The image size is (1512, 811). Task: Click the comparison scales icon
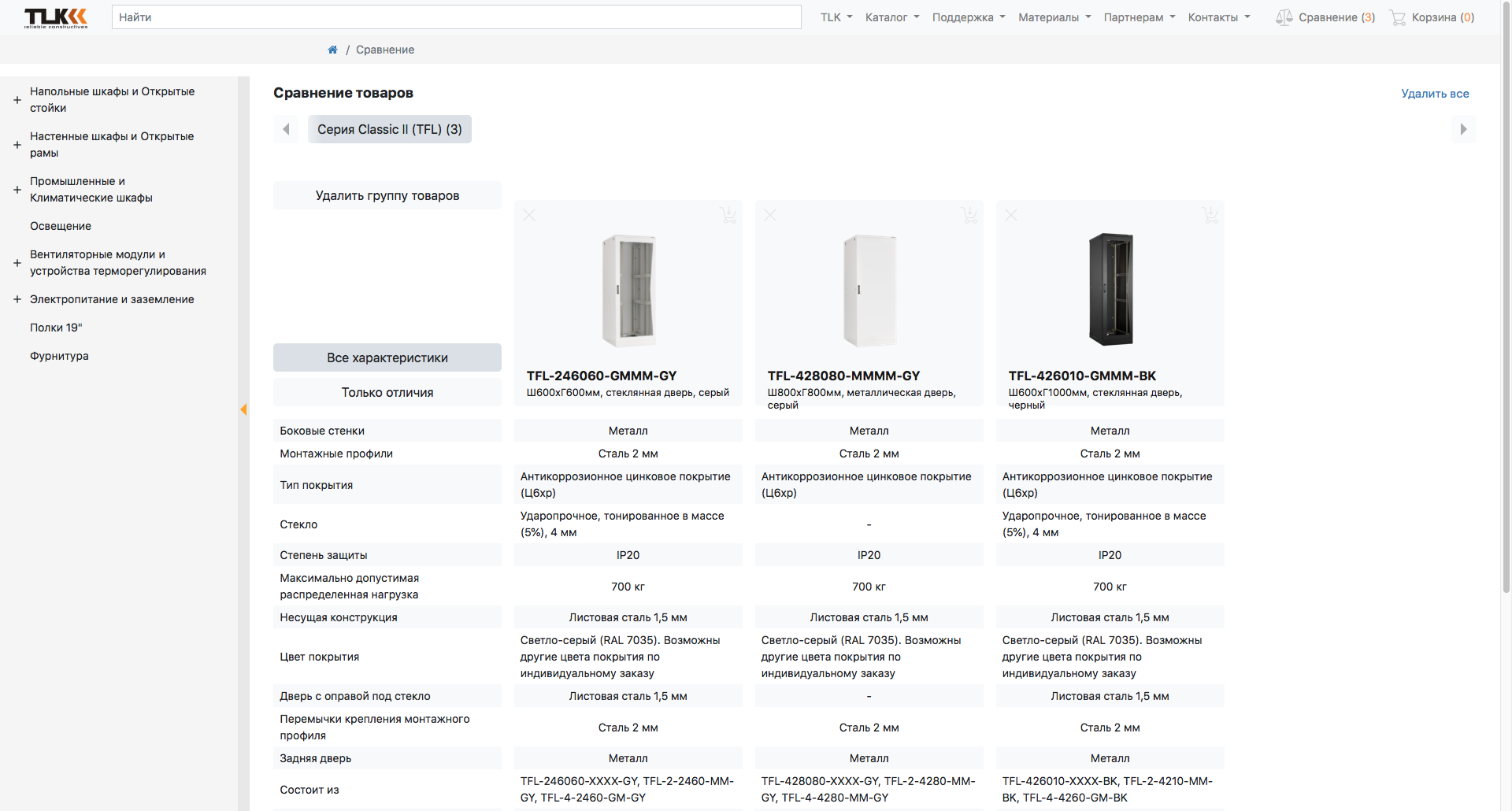(1284, 17)
